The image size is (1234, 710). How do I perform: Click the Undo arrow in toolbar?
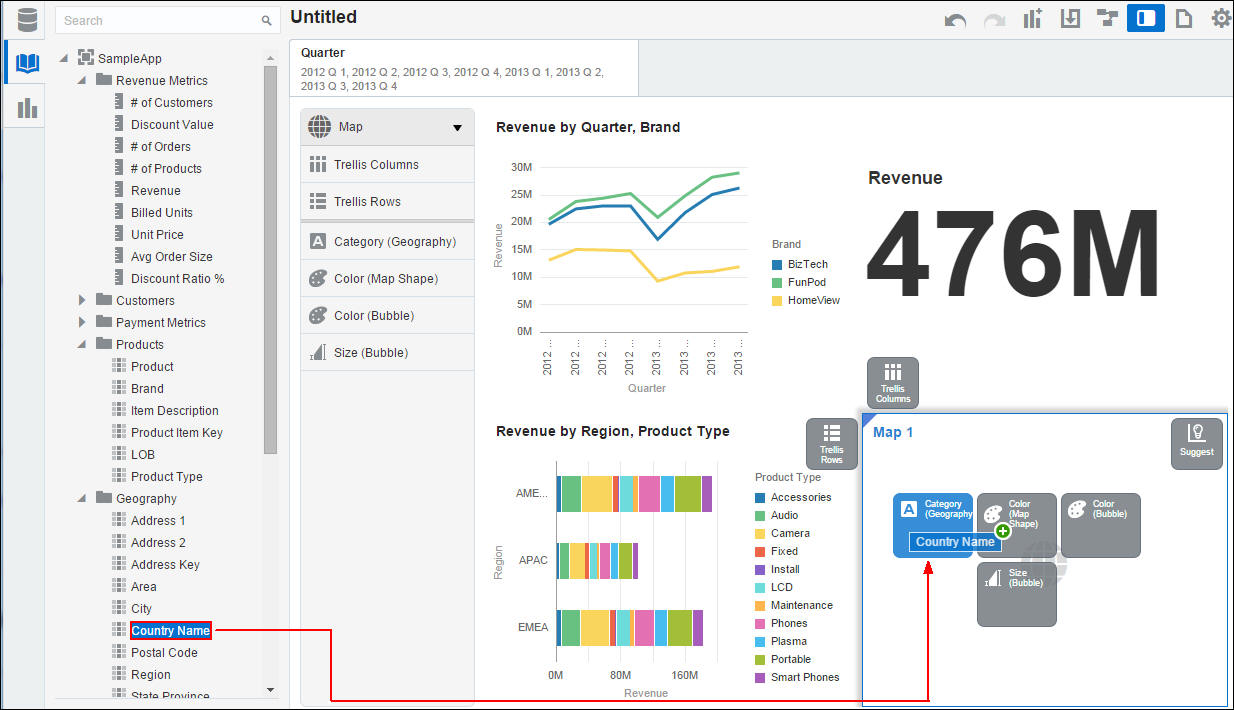click(955, 19)
